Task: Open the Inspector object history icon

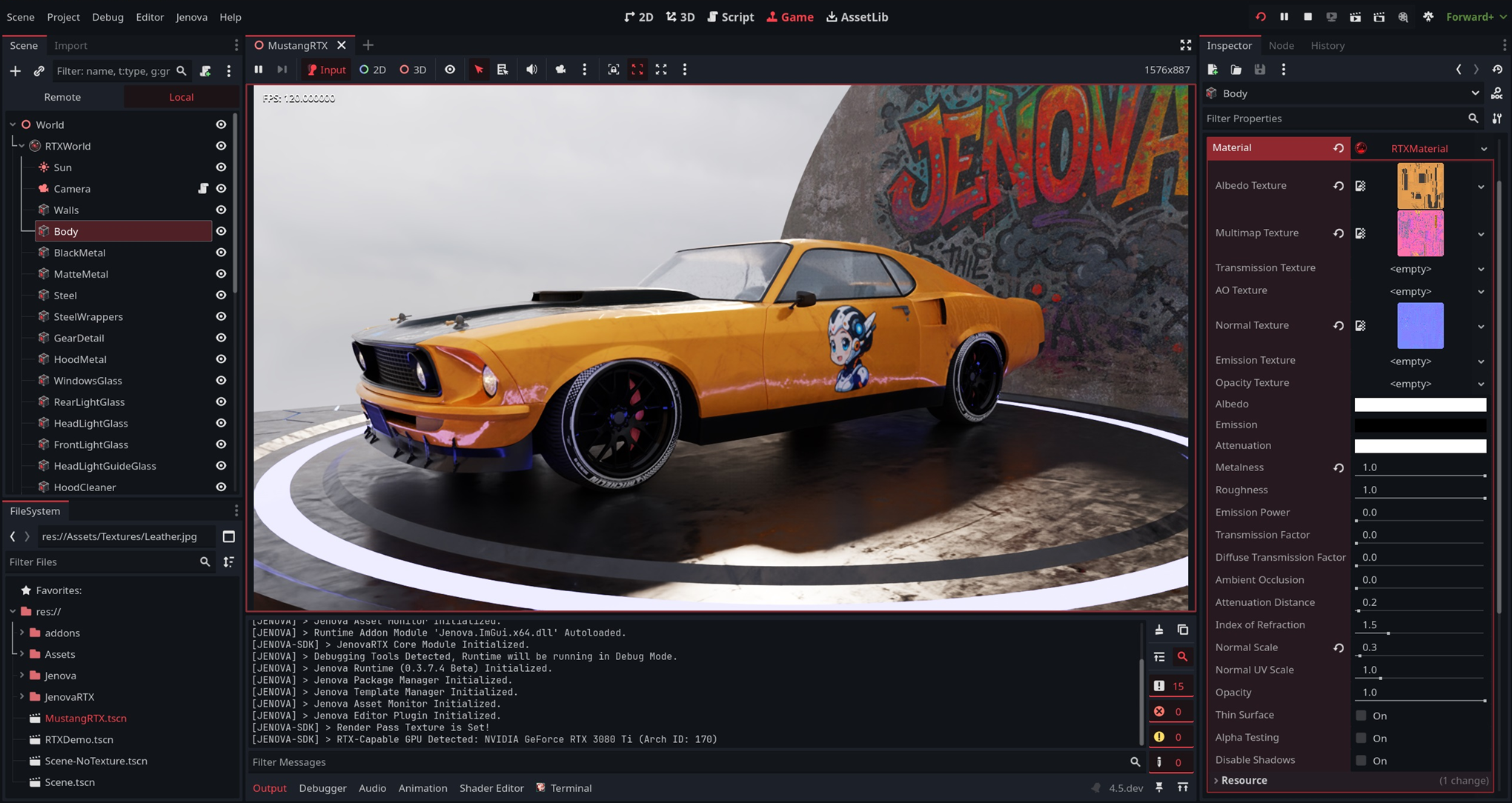Action: pyautogui.click(x=1497, y=70)
